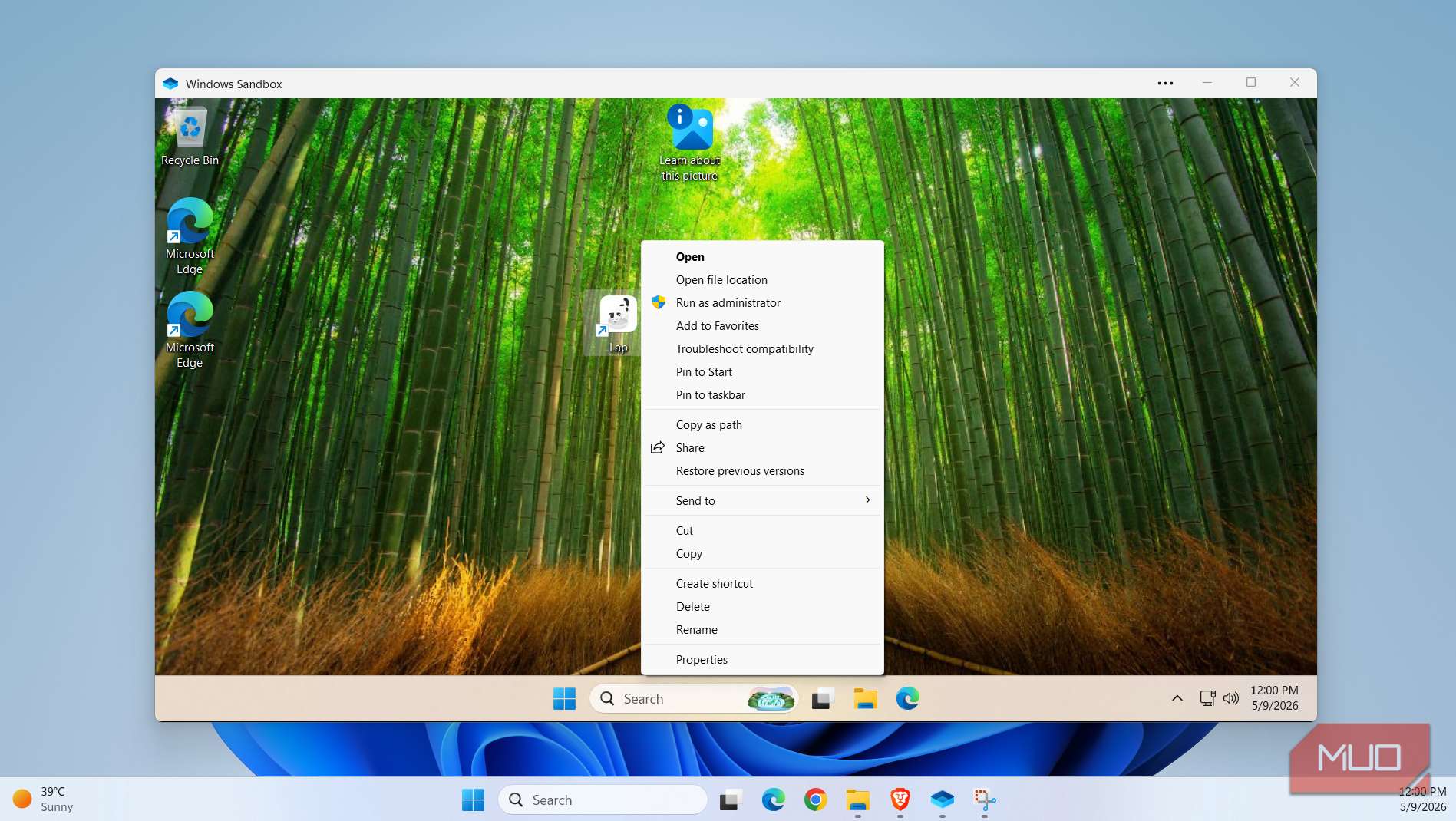Choose Open in the context menu

tap(762, 257)
